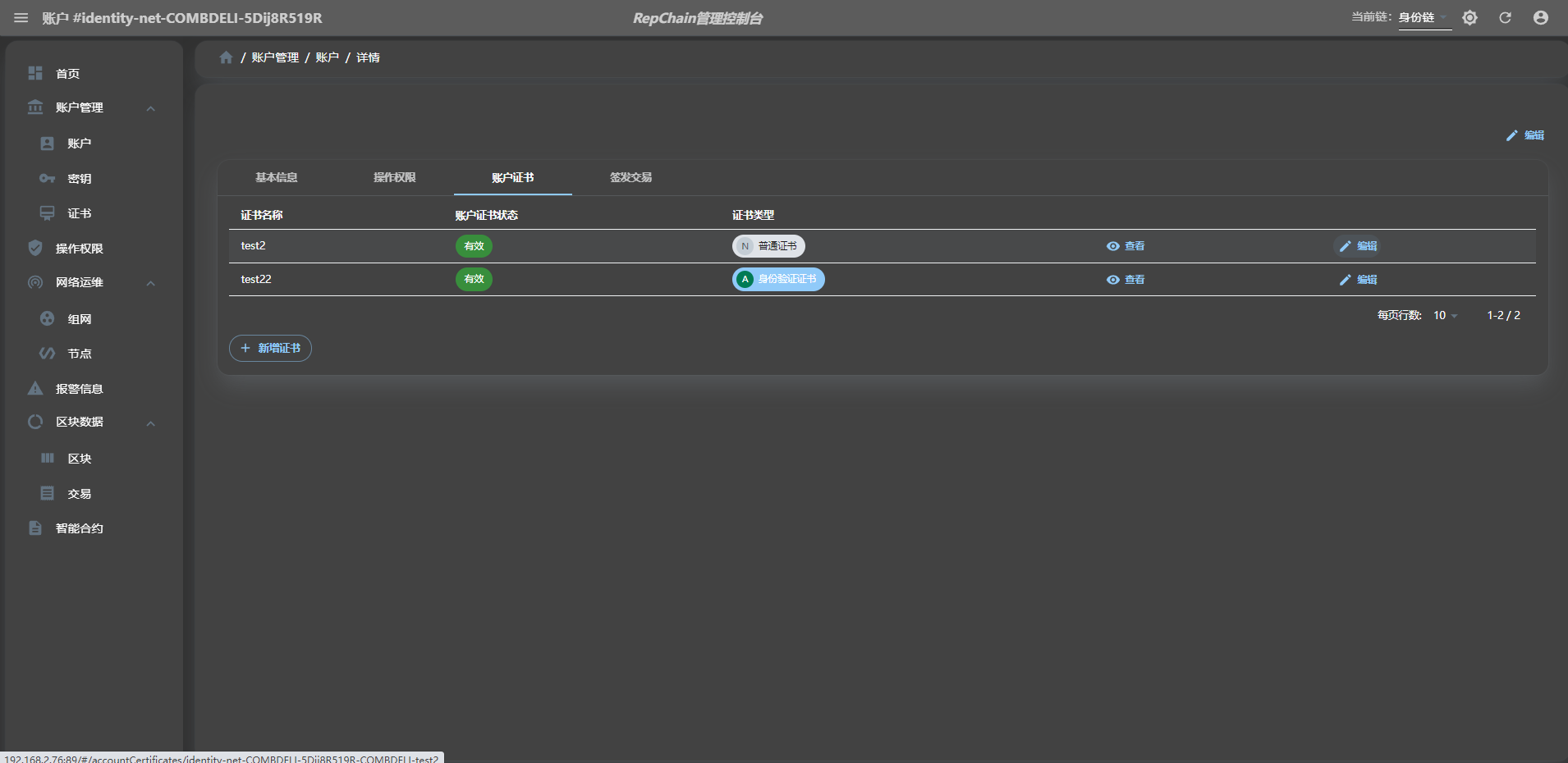The height and width of the screenshot is (763, 1568).
Task: Go to 账户管理 breadcrumb link
Action: click(275, 57)
